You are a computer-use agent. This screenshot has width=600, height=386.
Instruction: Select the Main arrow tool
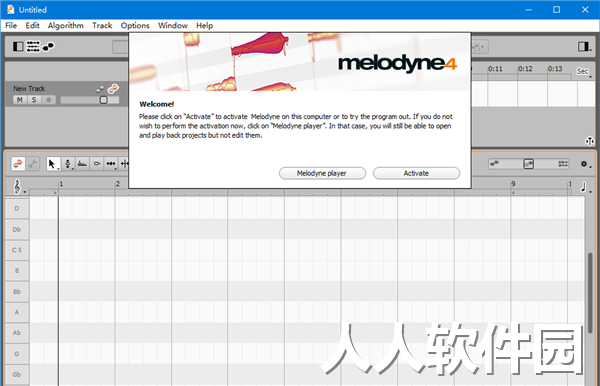click(52, 164)
